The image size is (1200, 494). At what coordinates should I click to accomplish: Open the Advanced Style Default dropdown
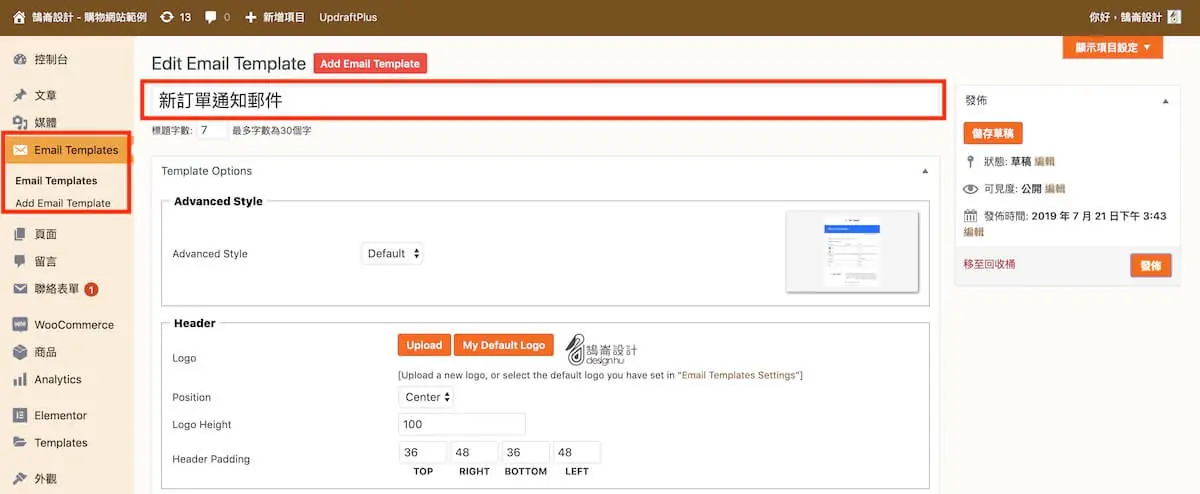(x=392, y=253)
